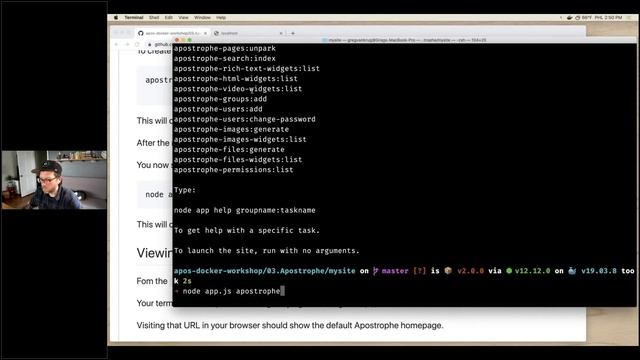Open the Apple menu
Screen dimensions: 640x360
(x=116, y=18)
